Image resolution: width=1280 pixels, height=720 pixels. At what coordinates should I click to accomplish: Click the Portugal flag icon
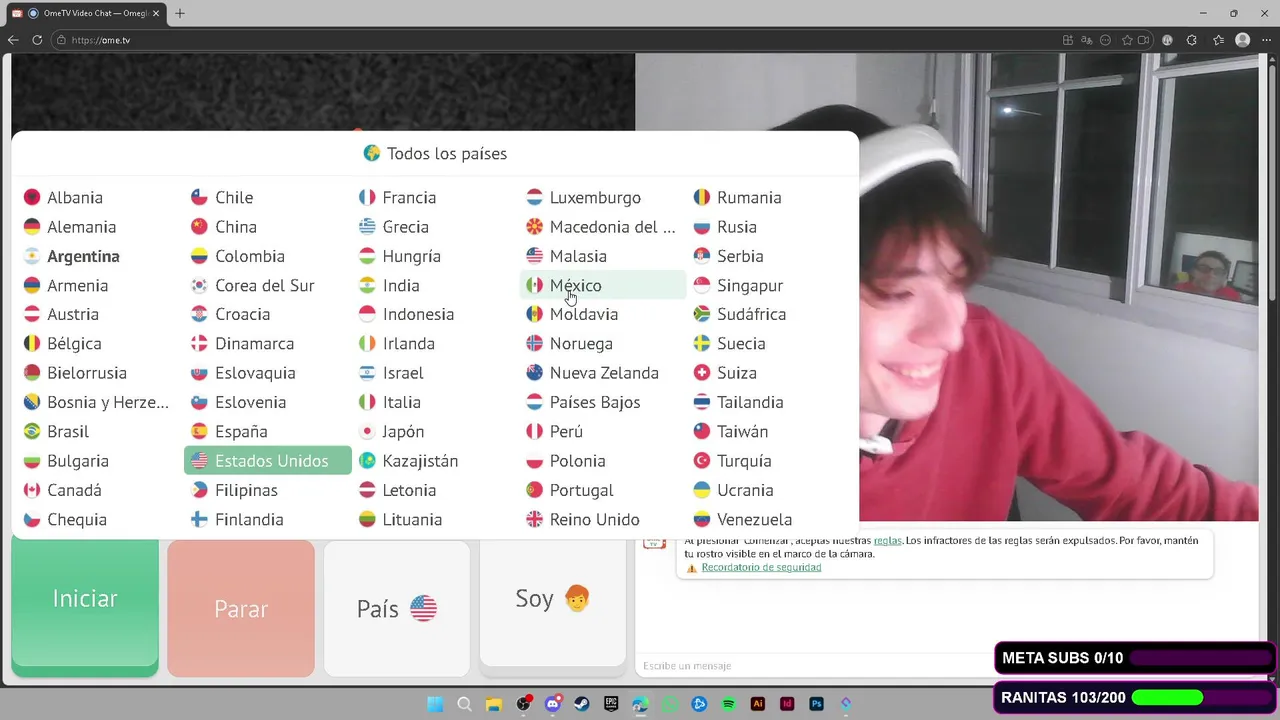coord(535,490)
